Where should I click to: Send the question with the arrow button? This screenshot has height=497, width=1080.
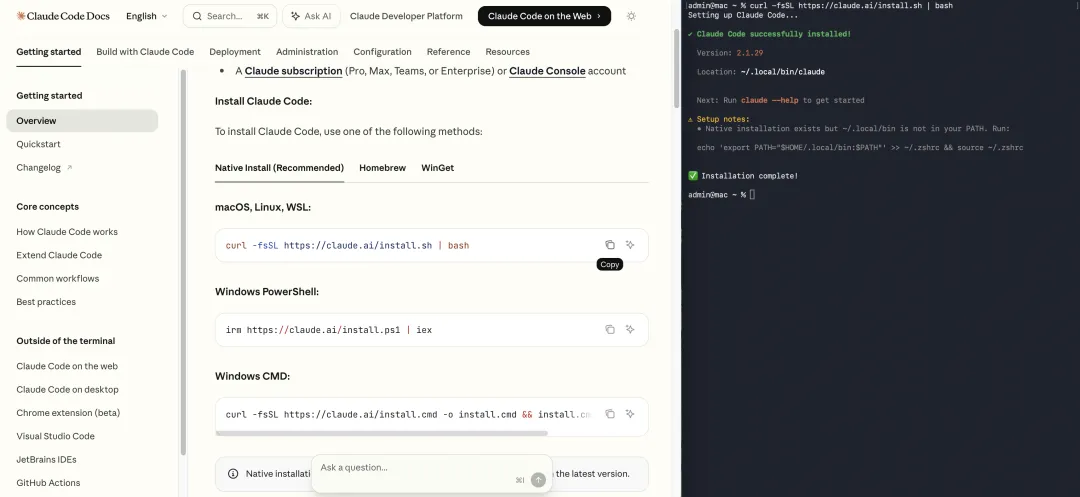tap(538, 480)
